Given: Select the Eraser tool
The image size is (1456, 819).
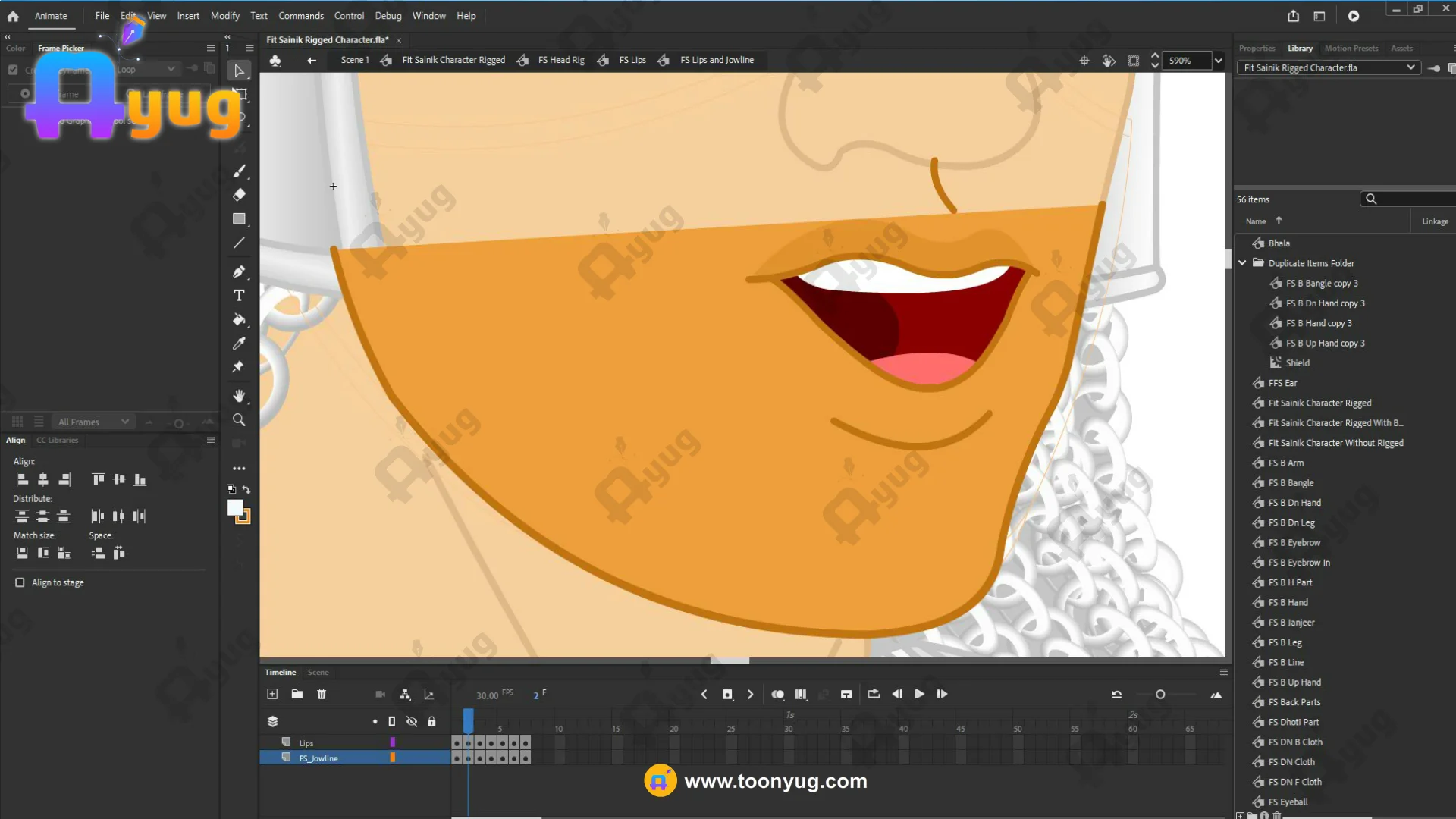Looking at the screenshot, I should click(x=239, y=195).
